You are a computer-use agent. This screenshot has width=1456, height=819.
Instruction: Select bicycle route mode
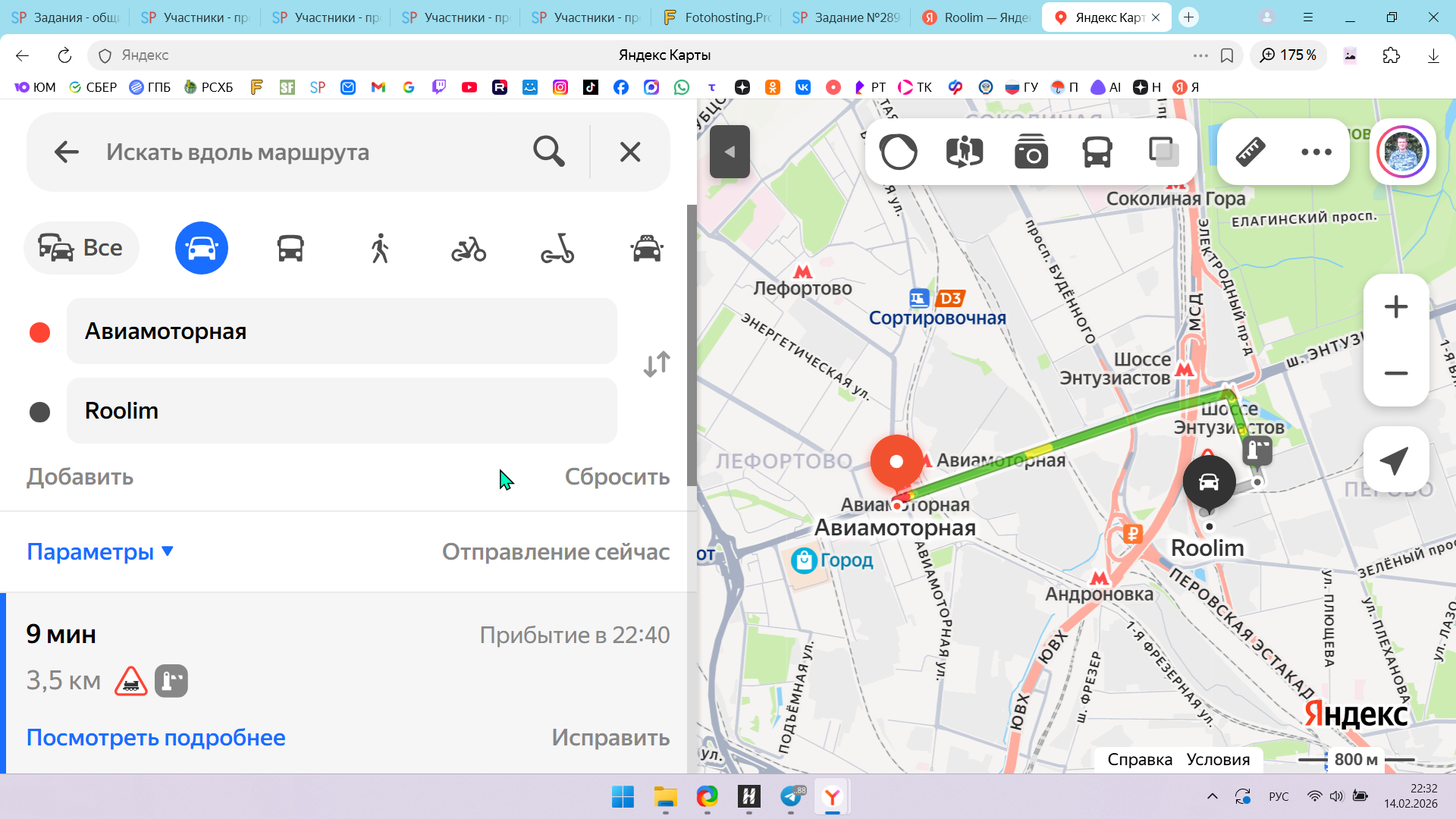(x=469, y=248)
